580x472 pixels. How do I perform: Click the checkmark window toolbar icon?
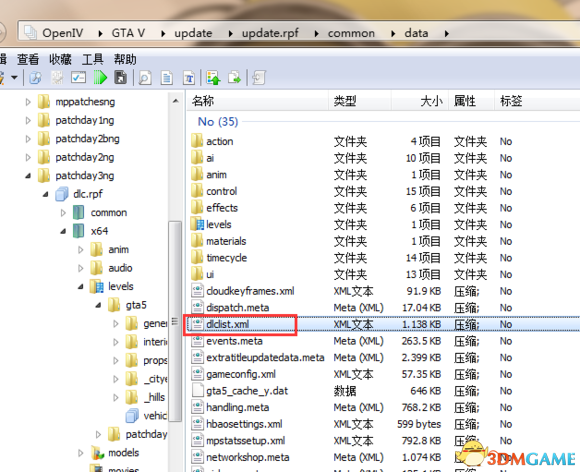click(x=78, y=78)
